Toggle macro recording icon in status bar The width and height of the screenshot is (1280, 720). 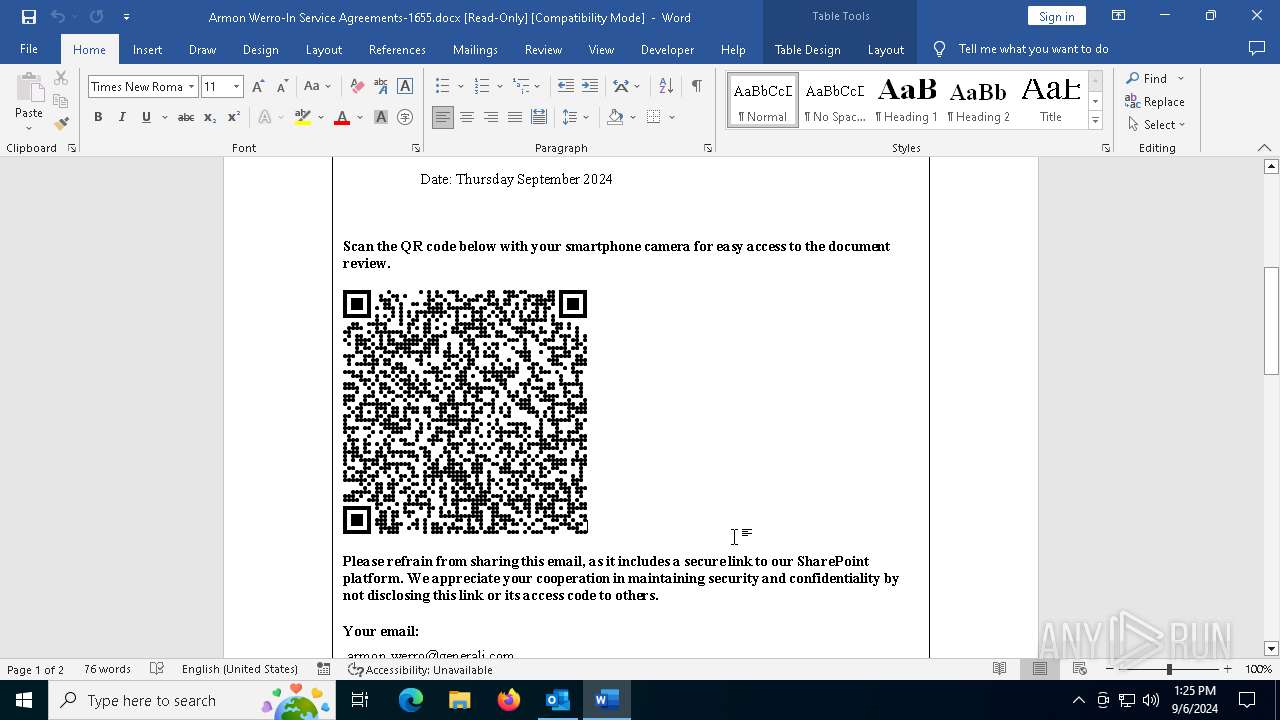click(323, 669)
